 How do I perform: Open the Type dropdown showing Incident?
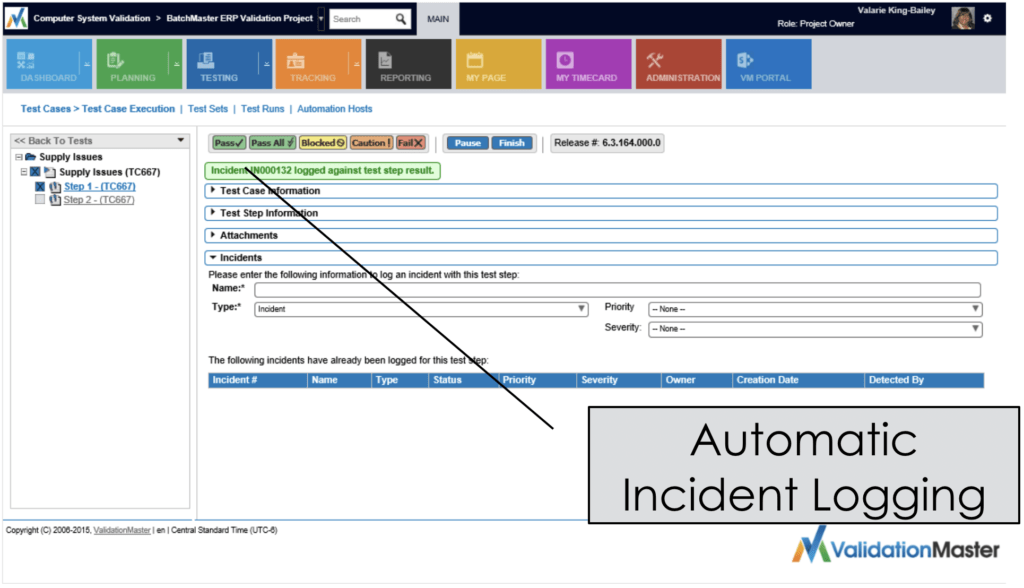[x=421, y=309]
